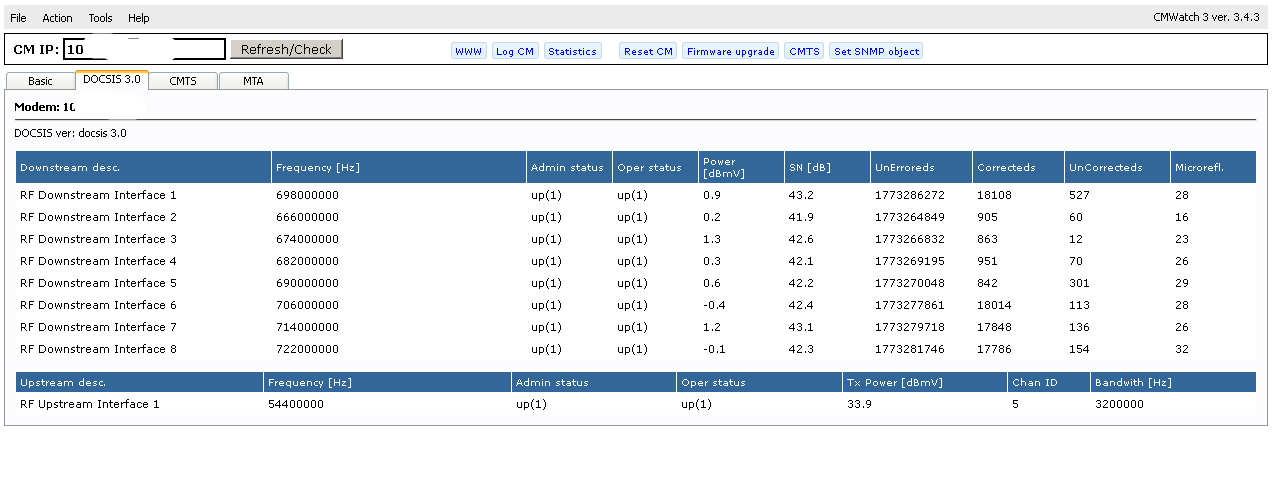The height and width of the screenshot is (492, 1274).
Task: Open the Log CM link
Action: point(515,51)
